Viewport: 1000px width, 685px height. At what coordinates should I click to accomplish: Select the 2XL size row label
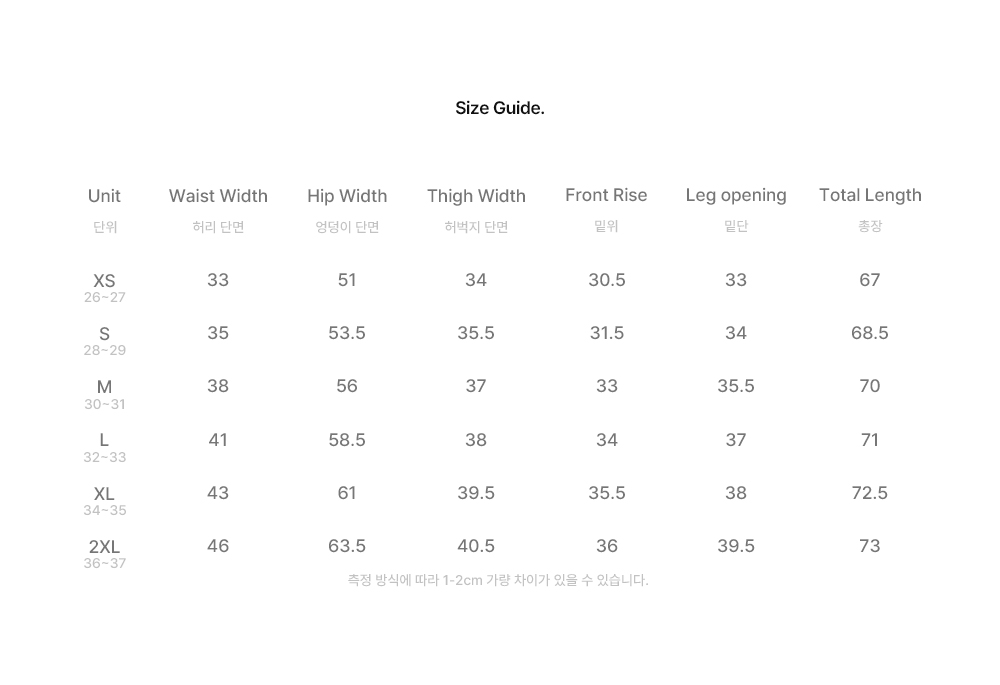[x=105, y=547]
